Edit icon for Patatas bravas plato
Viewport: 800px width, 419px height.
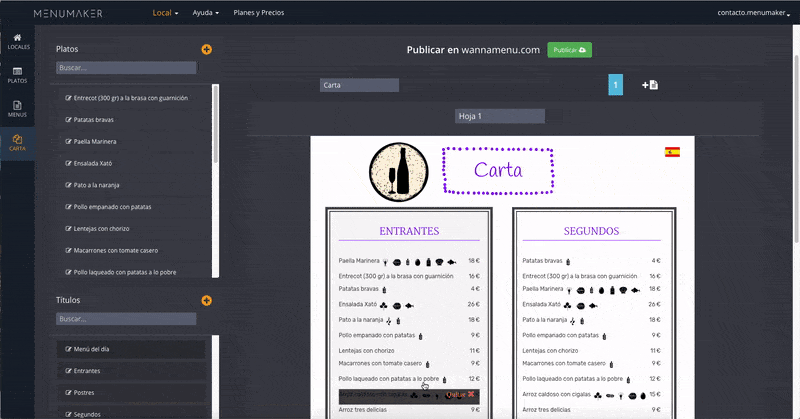68,119
